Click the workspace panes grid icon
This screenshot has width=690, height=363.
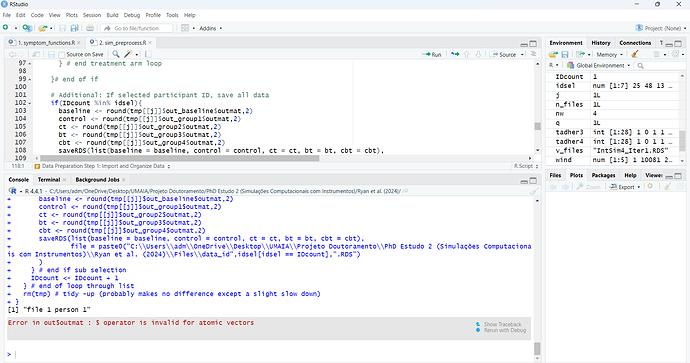185,28
